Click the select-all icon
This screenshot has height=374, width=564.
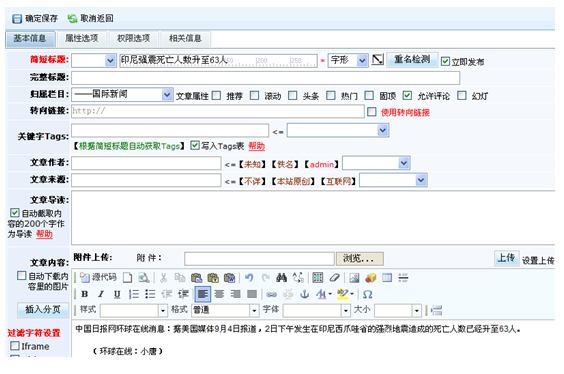point(318,278)
